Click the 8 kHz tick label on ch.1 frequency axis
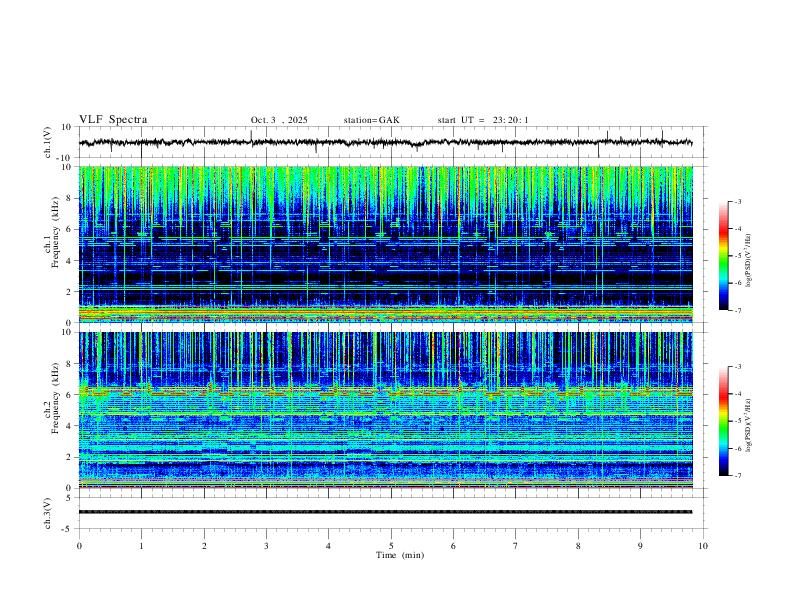 (x=69, y=198)
